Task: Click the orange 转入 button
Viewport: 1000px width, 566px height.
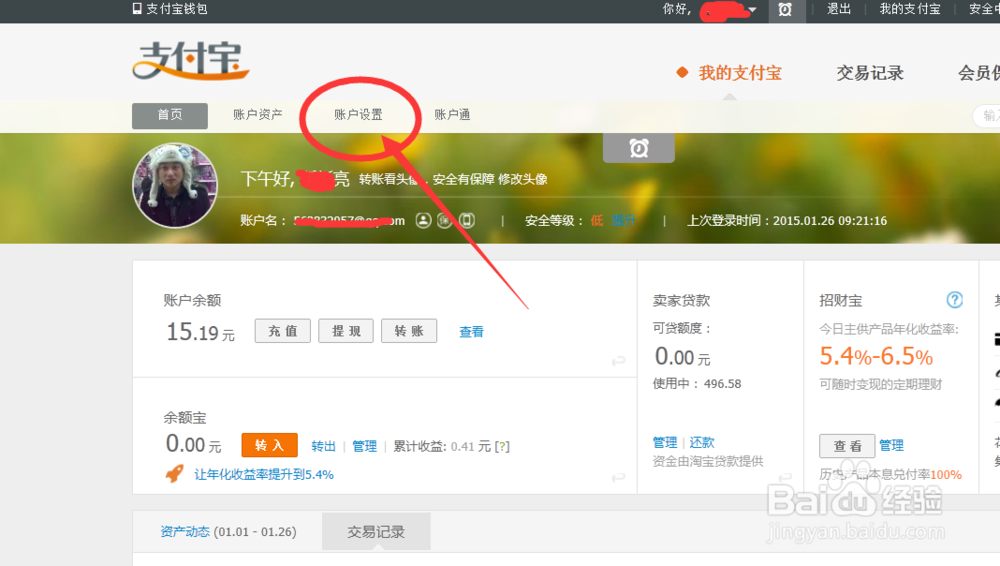Action: tap(269, 445)
